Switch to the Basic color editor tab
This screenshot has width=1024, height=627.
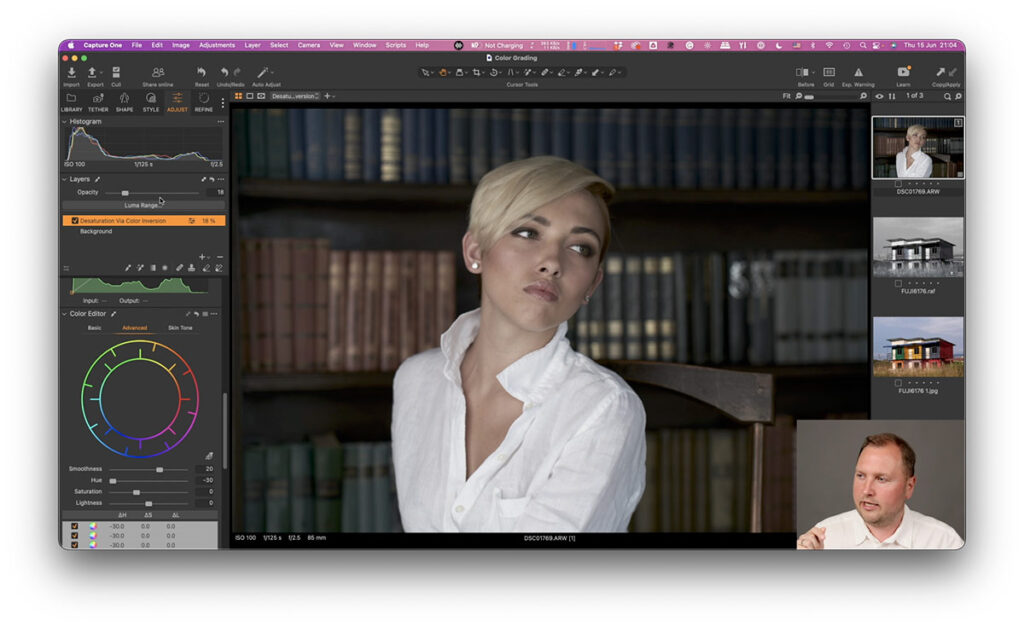pos(94,328)
